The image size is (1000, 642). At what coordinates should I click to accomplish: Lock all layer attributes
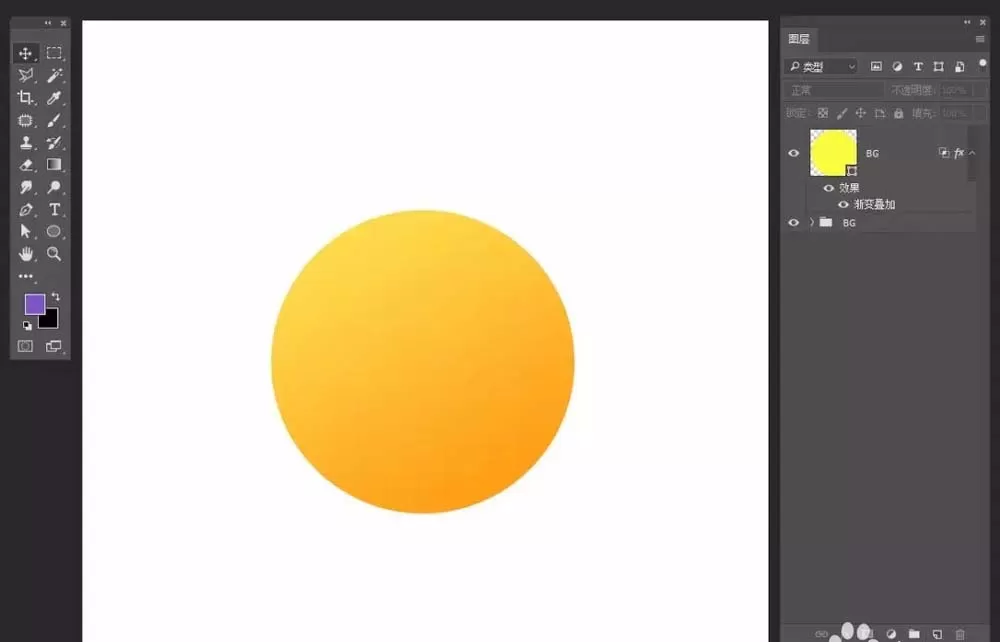(x=898, y=113)
